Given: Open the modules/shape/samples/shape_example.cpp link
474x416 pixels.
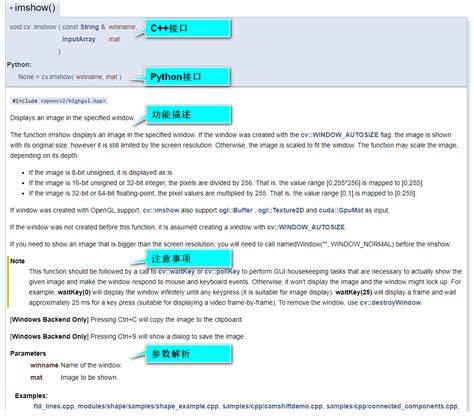Looking at the screenshot, I should click(148, 406).
